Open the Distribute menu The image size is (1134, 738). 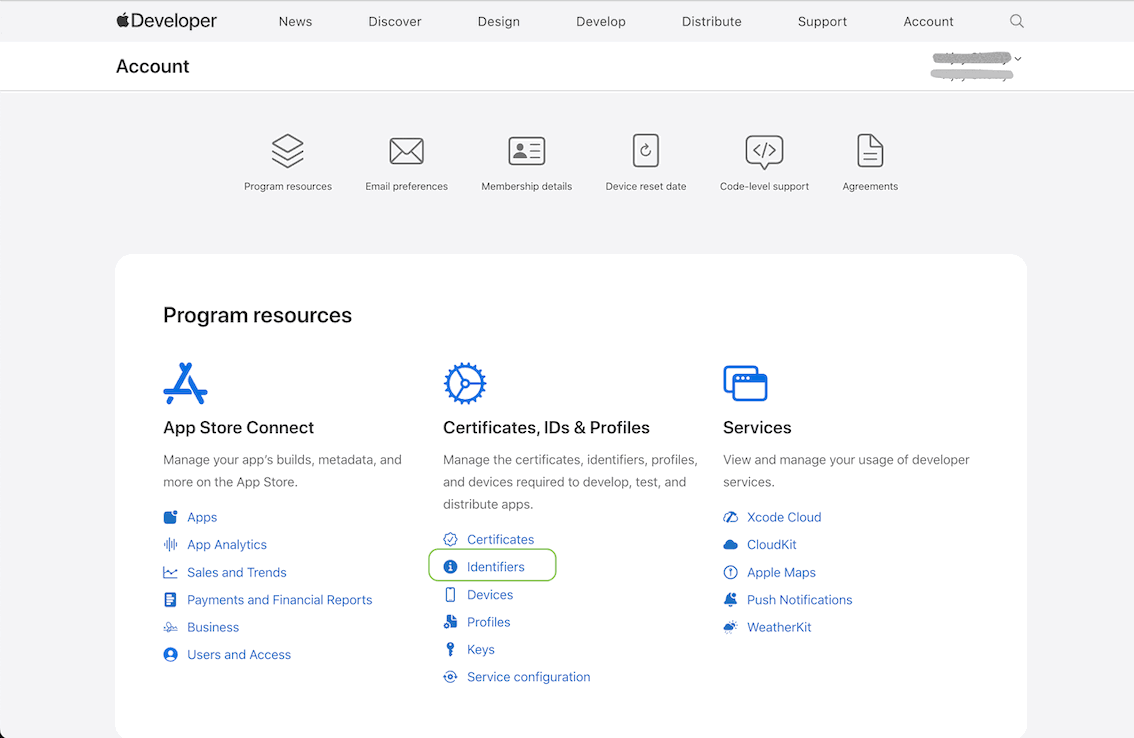(x=712, y=22)
